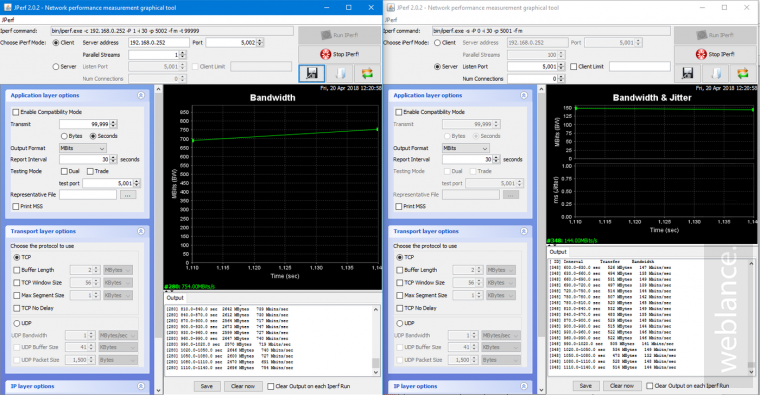Enable TCP No Delay in left window
This screenshot has width=760, height=395.
tap(17, 308)
